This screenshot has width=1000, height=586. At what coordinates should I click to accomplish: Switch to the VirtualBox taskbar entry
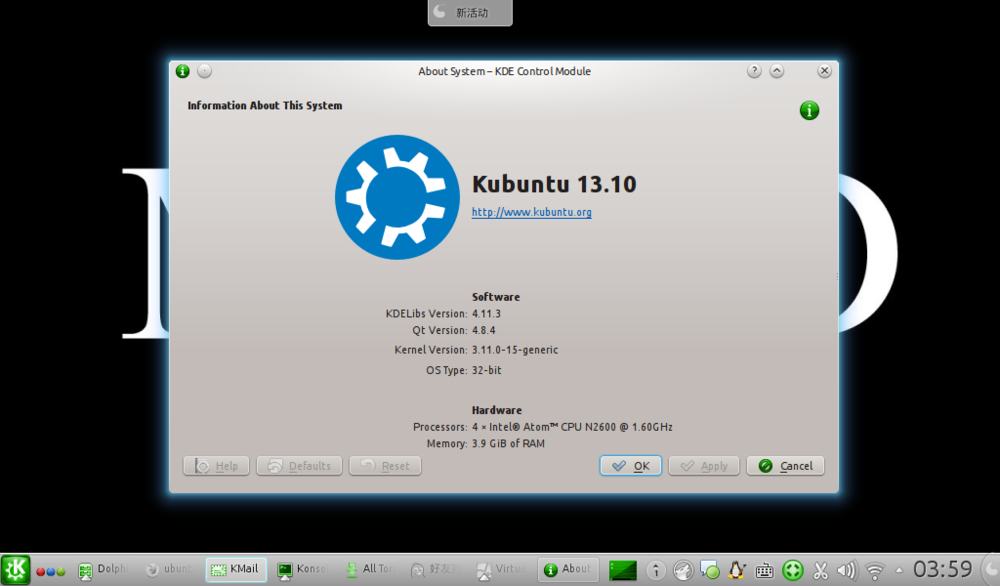(x=502, y=569)
